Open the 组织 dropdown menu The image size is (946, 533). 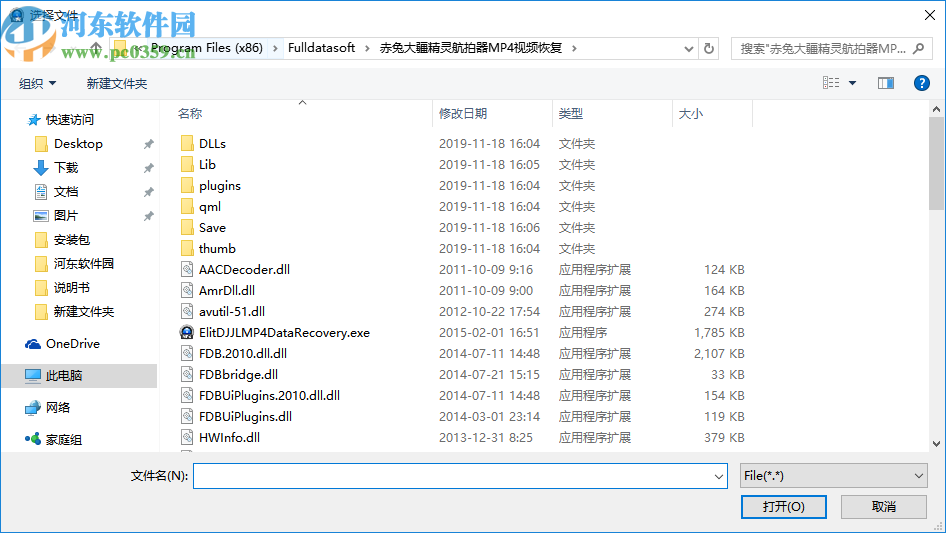(37, 83)
